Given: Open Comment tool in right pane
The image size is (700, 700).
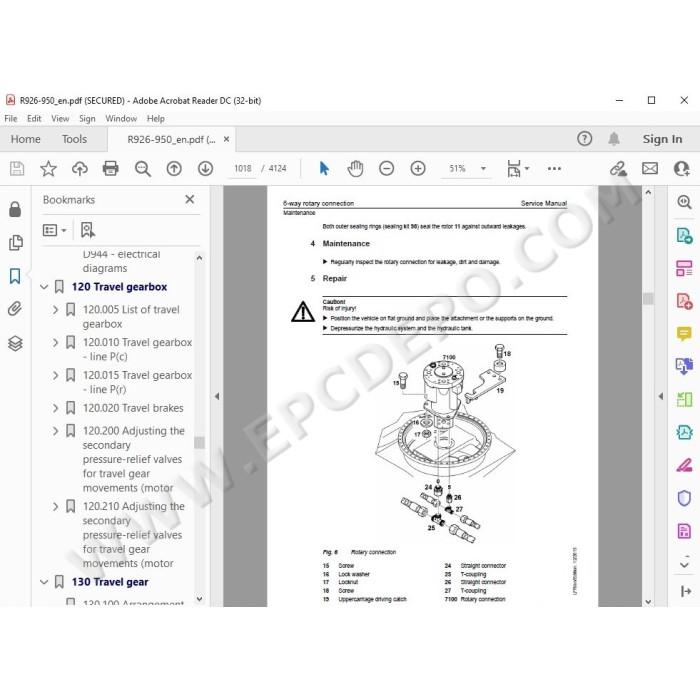Looking at the screenshot, I should [x=684, y=333].
